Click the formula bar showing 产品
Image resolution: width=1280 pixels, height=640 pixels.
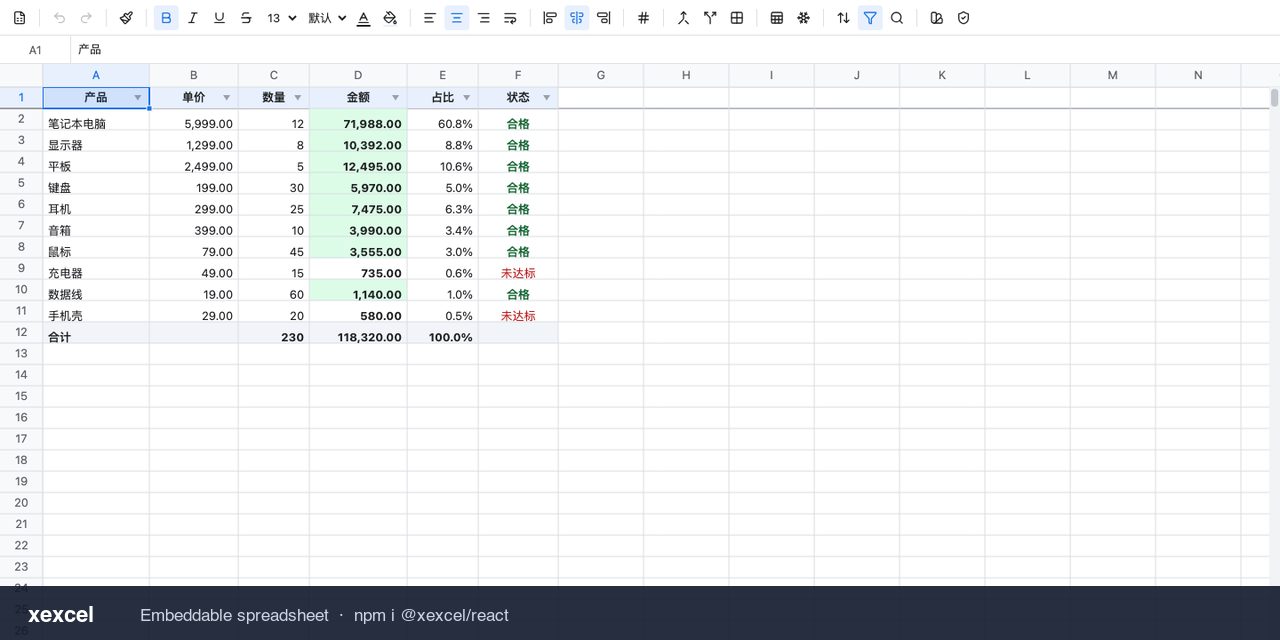pos(675,50)
